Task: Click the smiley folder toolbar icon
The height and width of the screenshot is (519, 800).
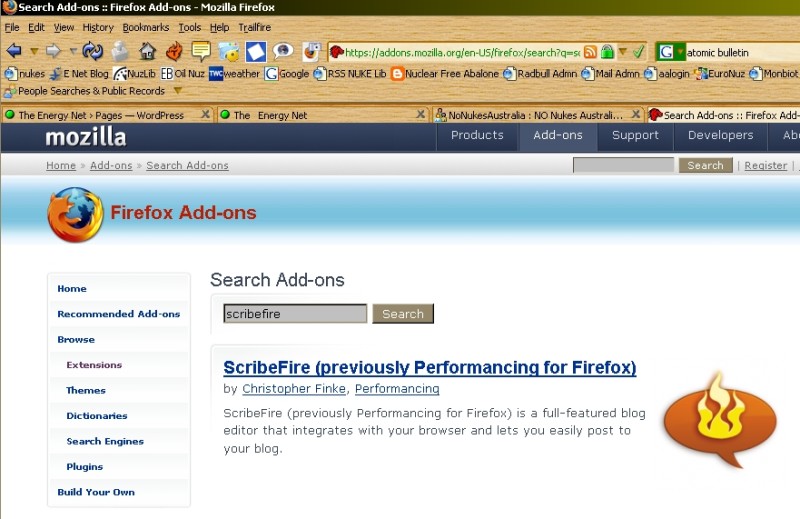Action: [x=229, y=51]
